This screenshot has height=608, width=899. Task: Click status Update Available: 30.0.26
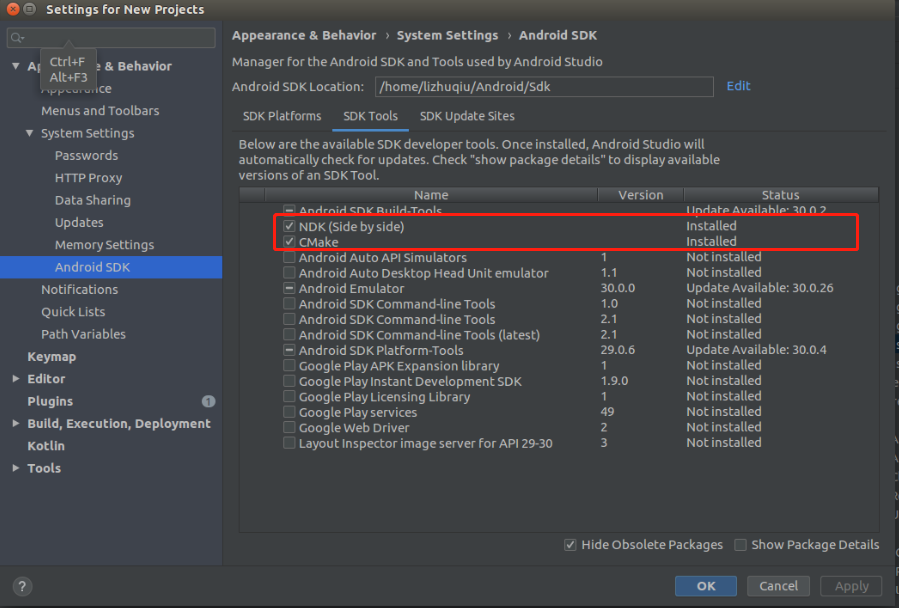coord(760,288)
